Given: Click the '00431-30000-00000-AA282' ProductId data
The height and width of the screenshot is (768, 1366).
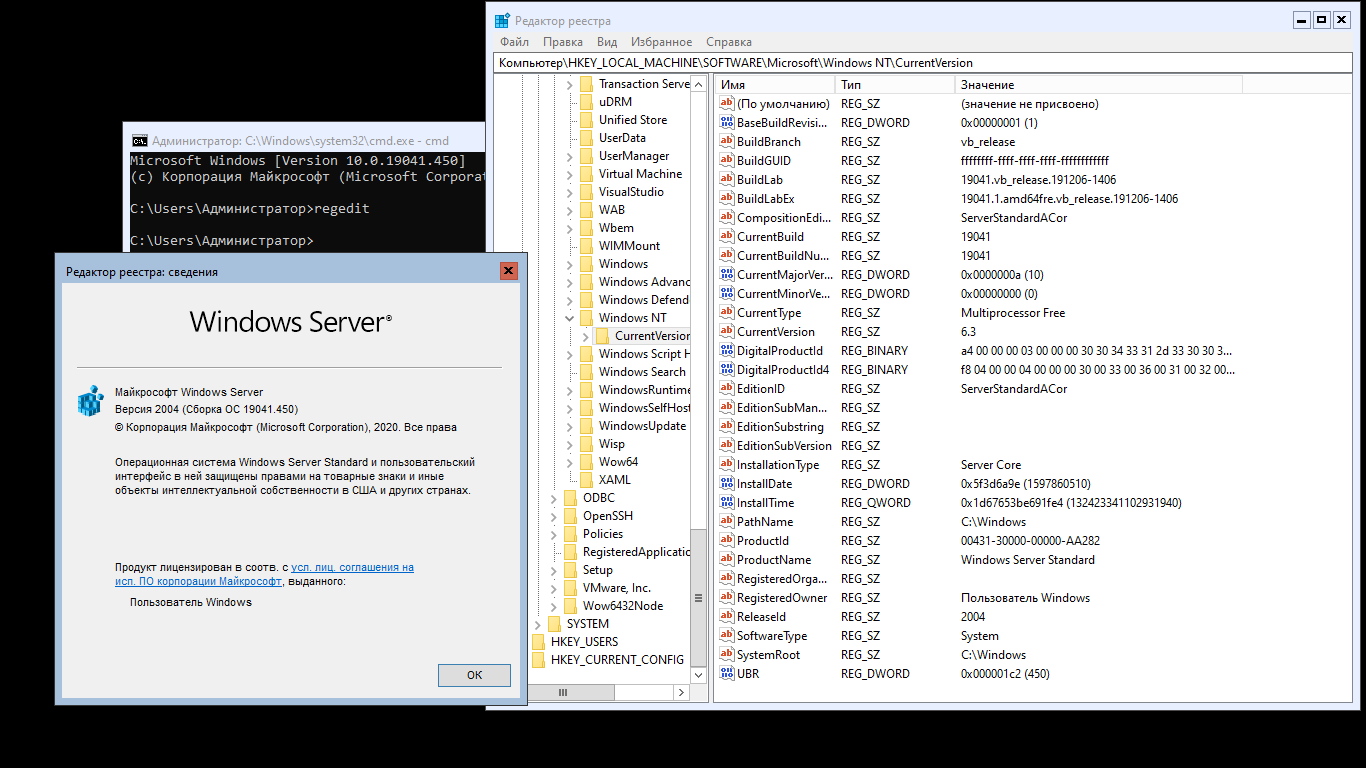Looking at the screenshot, I should [x=1030, y=541].
